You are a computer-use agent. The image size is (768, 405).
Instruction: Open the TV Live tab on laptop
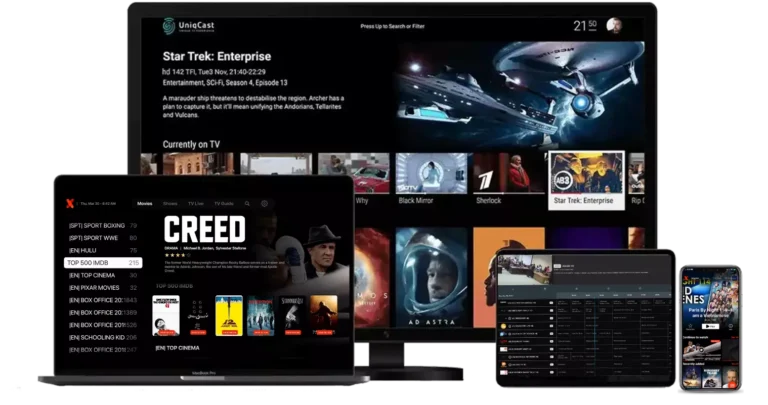(x=195, y=204)
